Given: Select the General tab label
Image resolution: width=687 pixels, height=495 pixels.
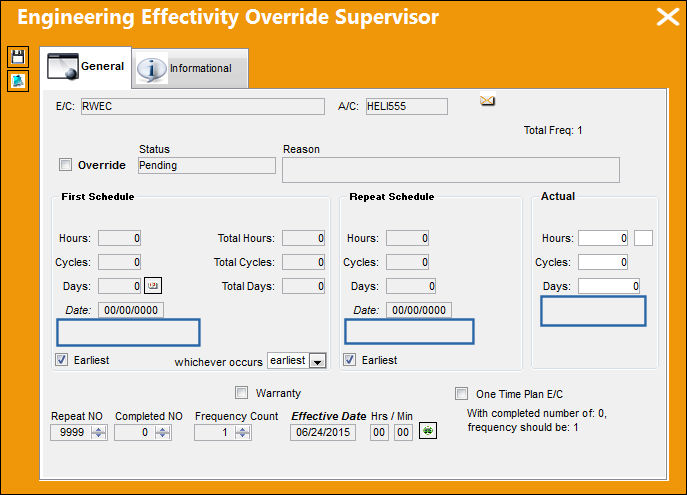Looking at the screenshot, I should pyautogui.click(x=103, y=66).
